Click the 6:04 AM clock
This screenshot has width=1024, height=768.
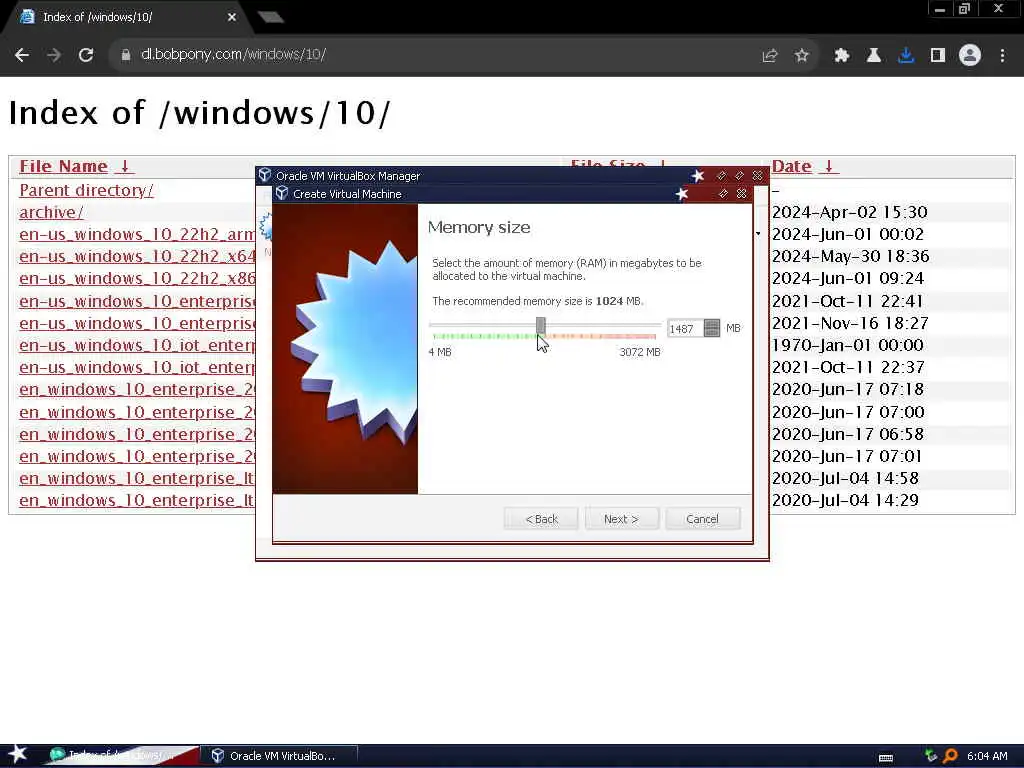coord(987,756)
